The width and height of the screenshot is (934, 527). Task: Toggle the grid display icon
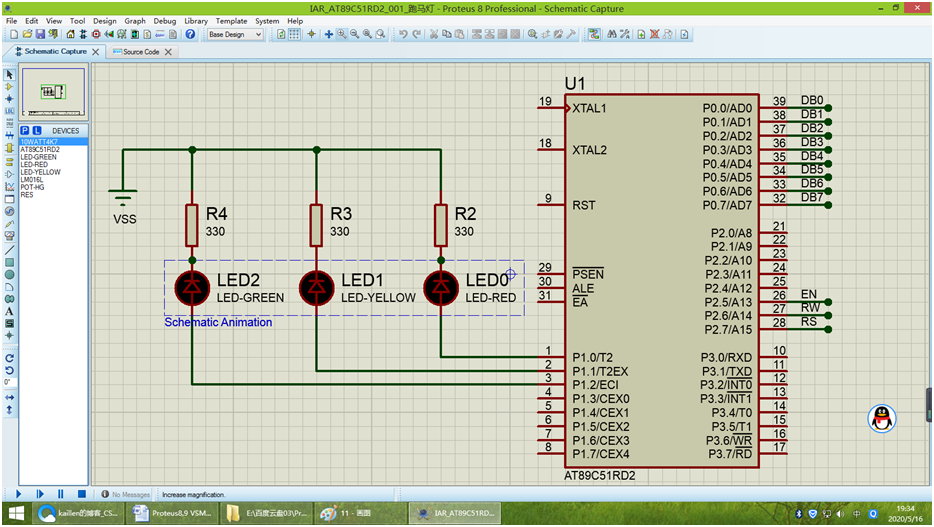pyautogui.click(x=294, y=35)
